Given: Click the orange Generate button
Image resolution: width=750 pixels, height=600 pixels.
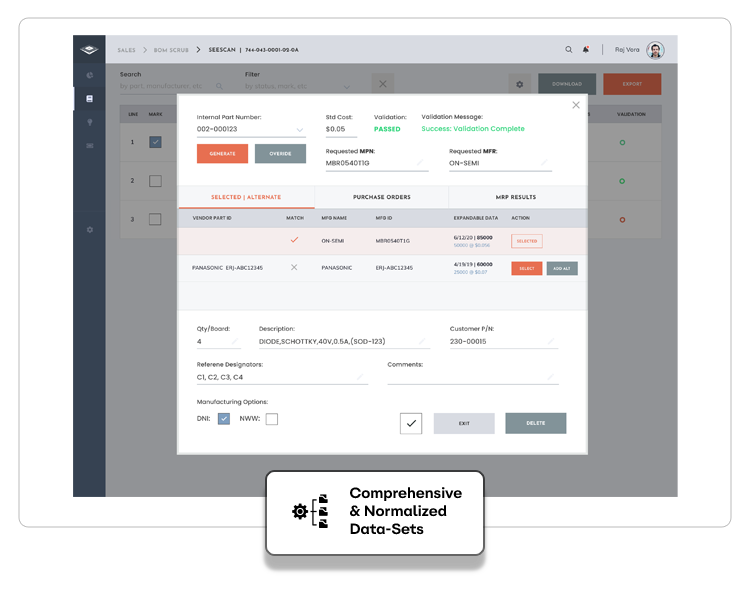Looking at the screenshot, I should coord(222,154).
